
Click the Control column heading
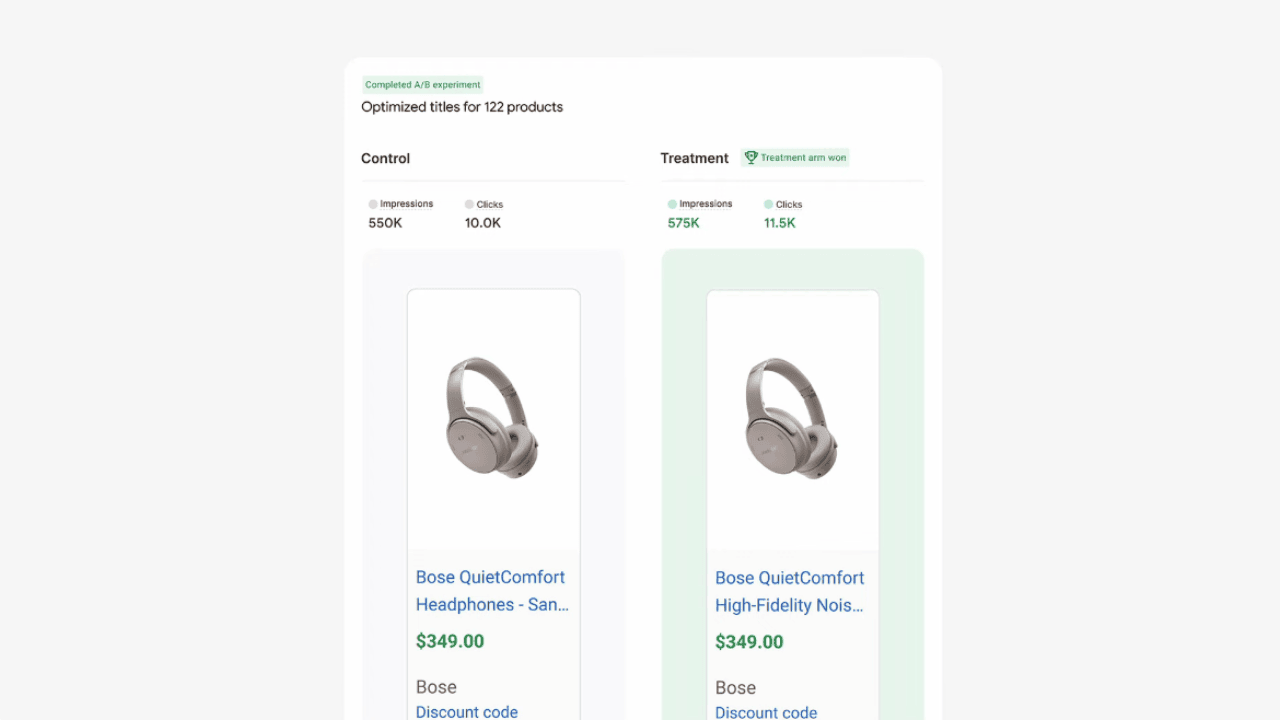tap(386, 158)
